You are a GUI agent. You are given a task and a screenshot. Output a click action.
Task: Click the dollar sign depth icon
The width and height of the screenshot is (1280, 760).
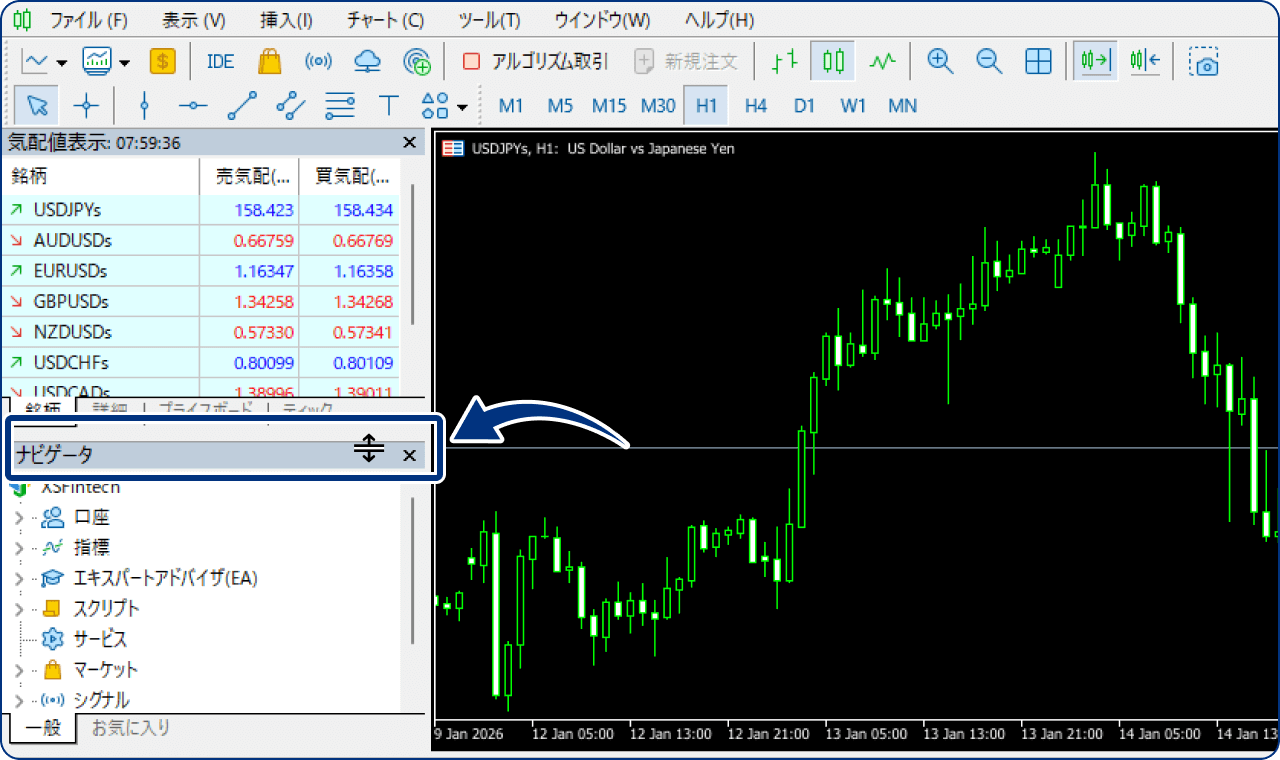(x=162, y=62)
